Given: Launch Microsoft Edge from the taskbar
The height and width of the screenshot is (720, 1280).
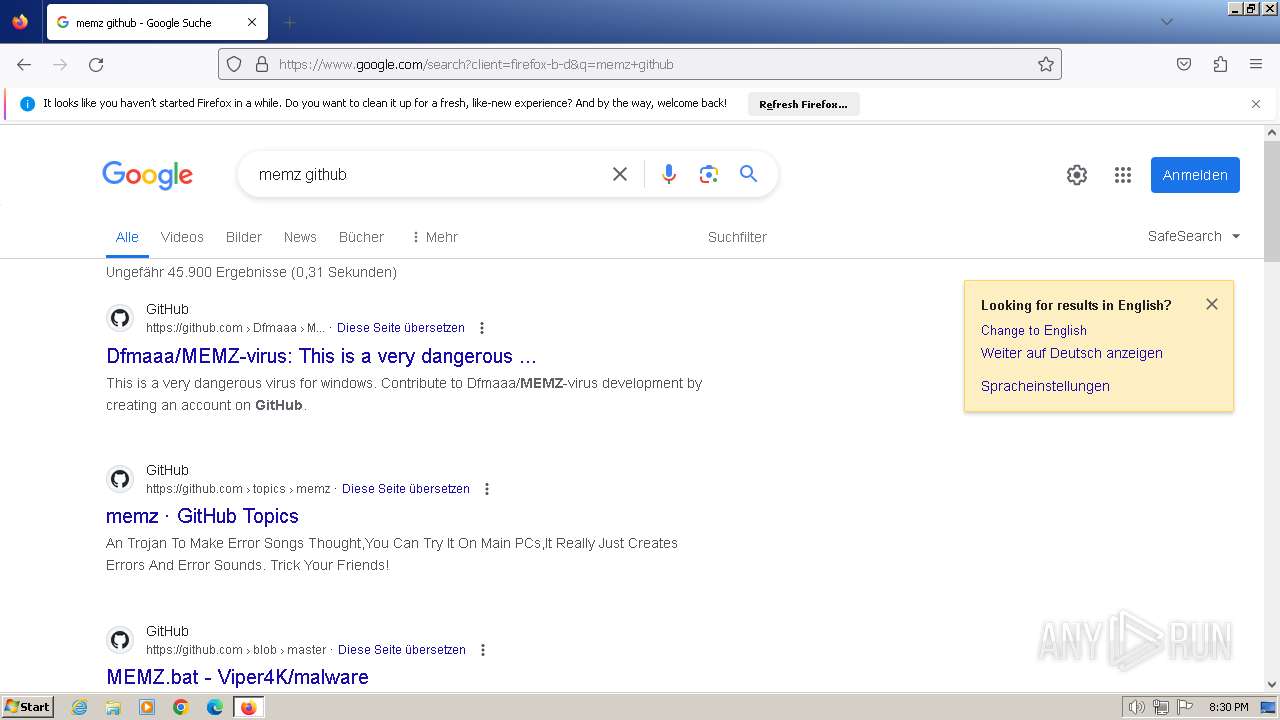Looking at the screenshot, I should click(215, 707).
